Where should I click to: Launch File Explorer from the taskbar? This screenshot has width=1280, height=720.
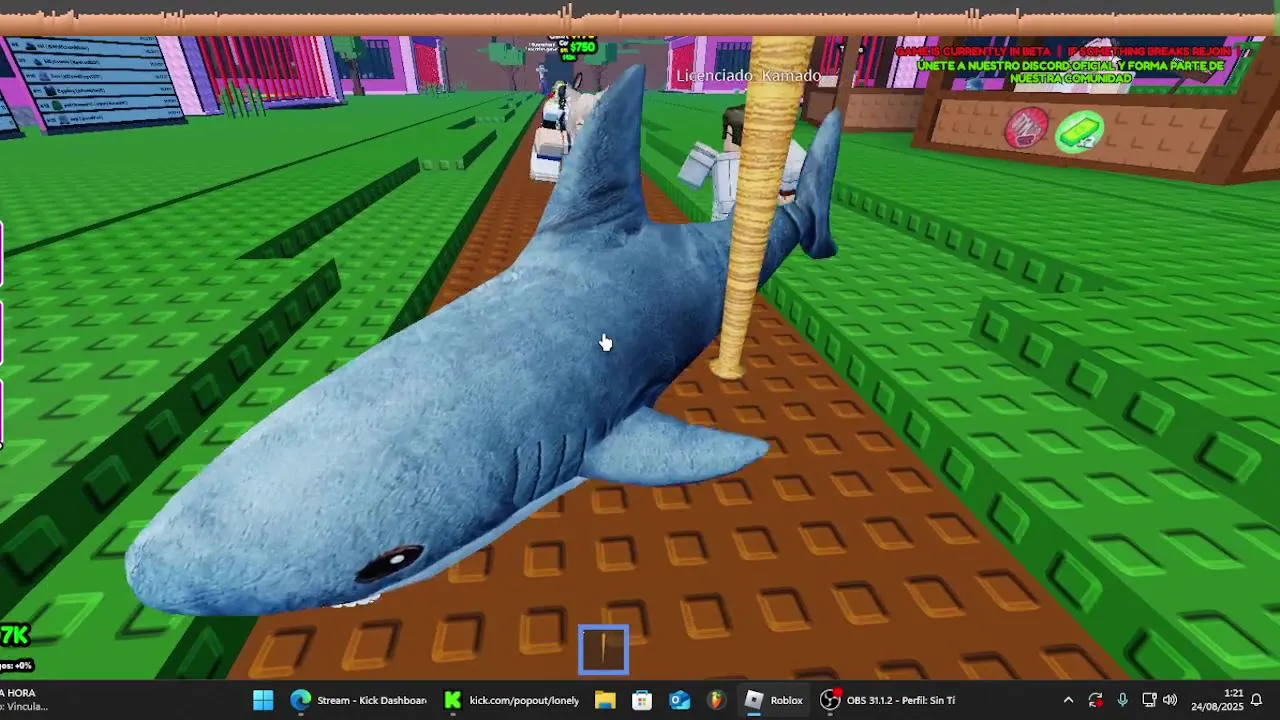605,700
